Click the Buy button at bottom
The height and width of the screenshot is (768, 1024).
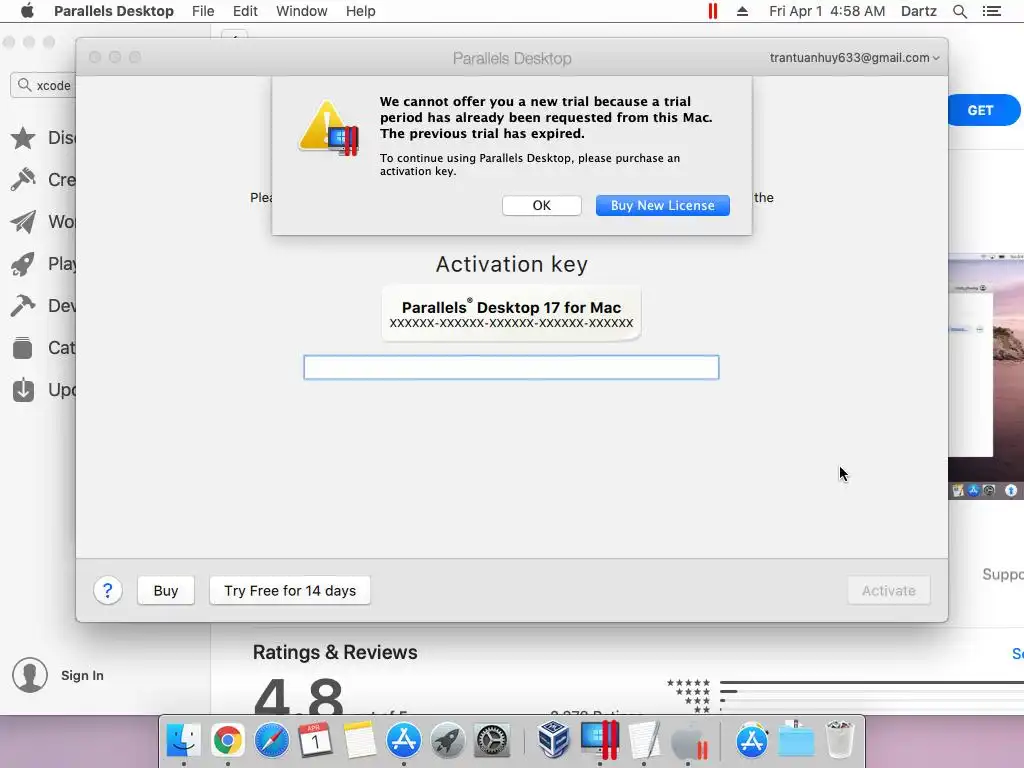coord(166,590)
